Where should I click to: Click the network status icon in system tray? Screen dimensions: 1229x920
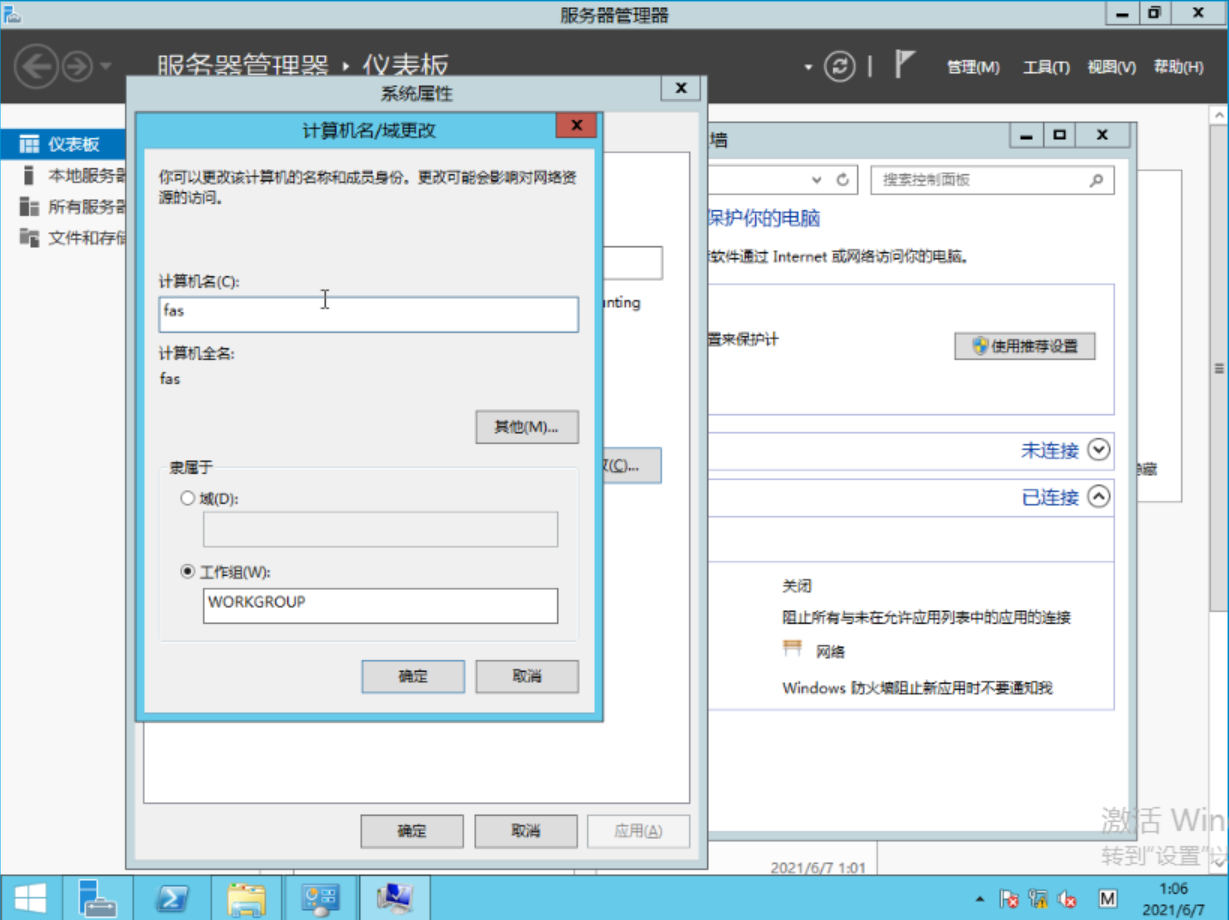[1037, 897]
